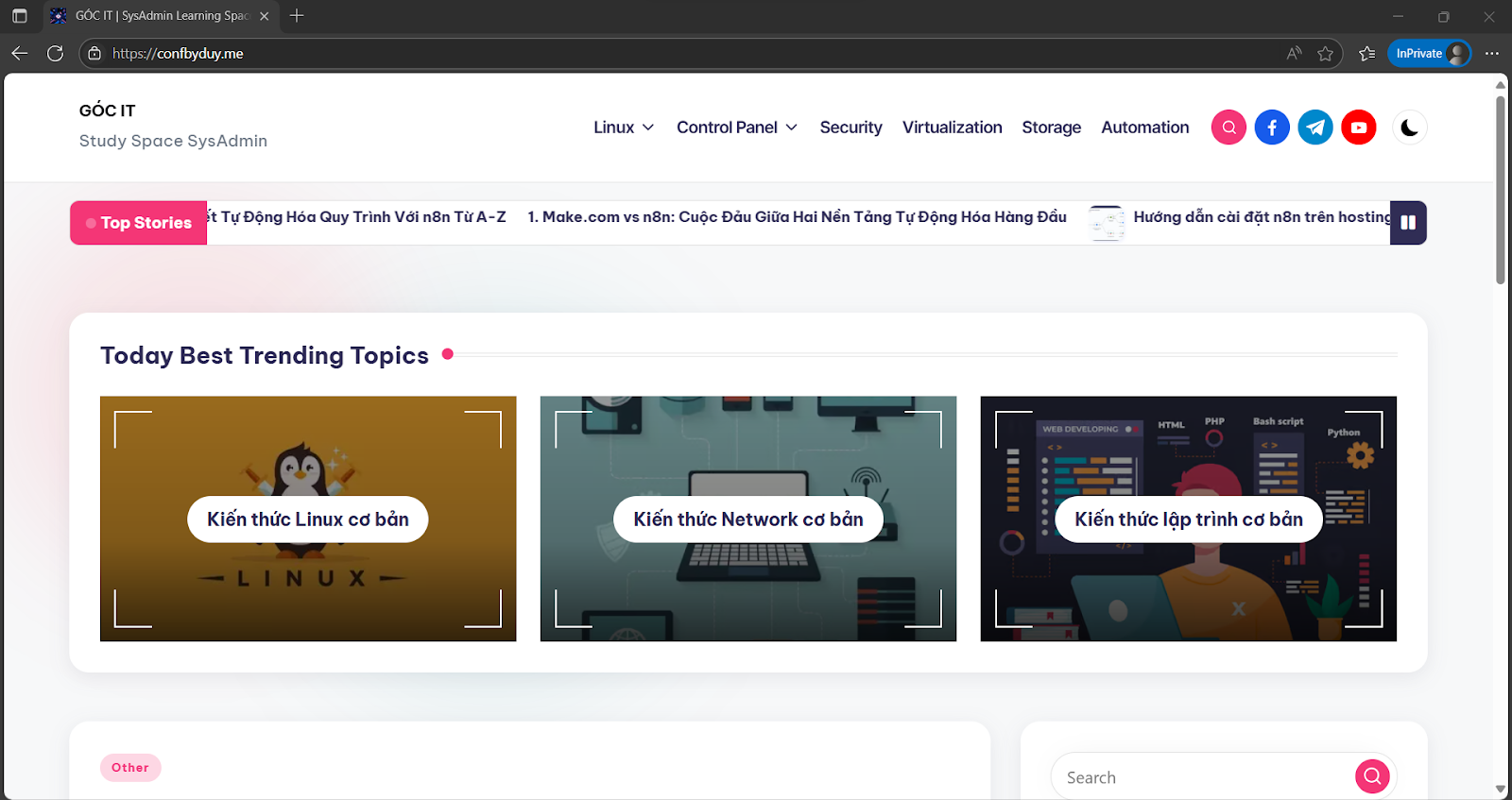The height and width of the screenshot is (800, 1512).
Task: Add this page to favorites star
Action: pos(1326,54)
